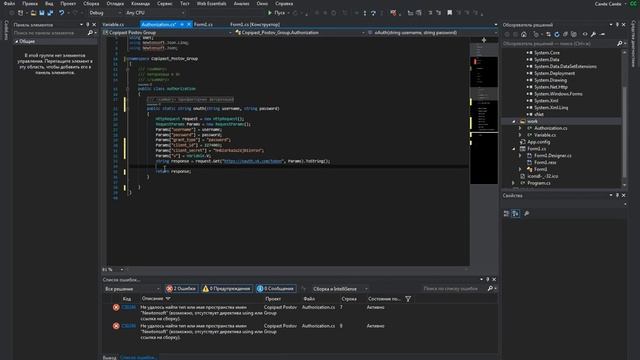Open the Правка menu
Image resolution: width=640 pixels, height=360 pixels.
(x=30, y=3)
